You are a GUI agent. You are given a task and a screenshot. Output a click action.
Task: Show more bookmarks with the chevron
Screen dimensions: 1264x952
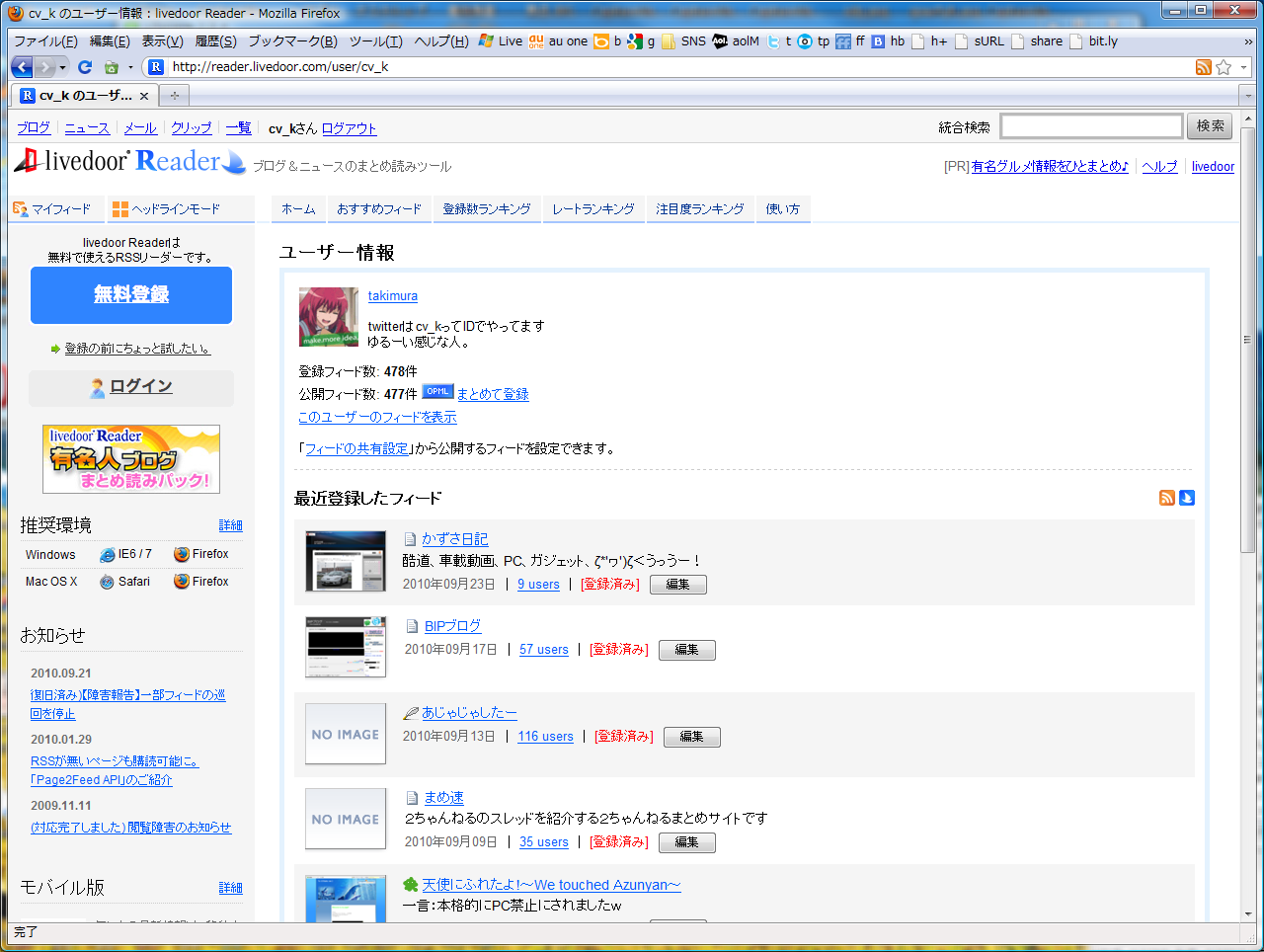click(1248, 41)
